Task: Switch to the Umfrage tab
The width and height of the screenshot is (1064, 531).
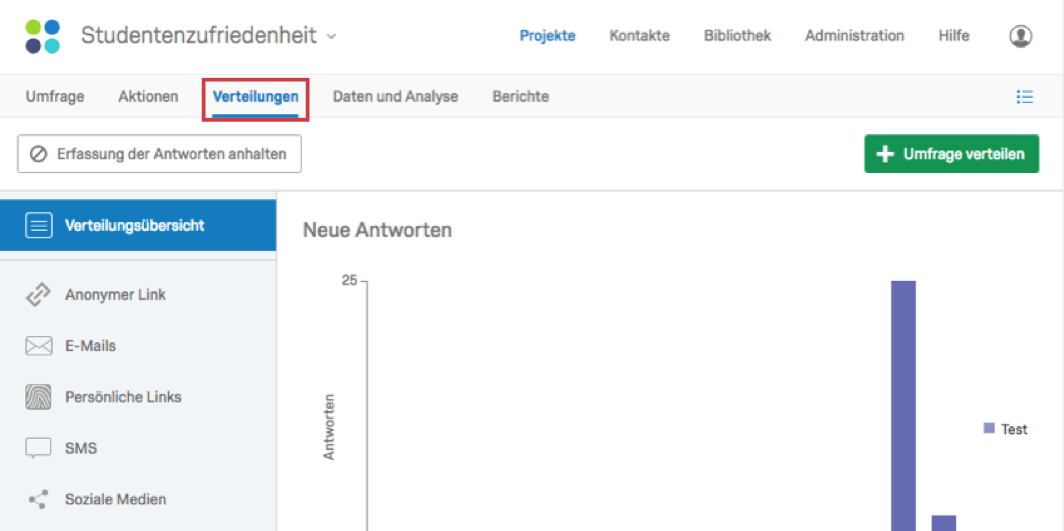Action: (x=55, y=97)
